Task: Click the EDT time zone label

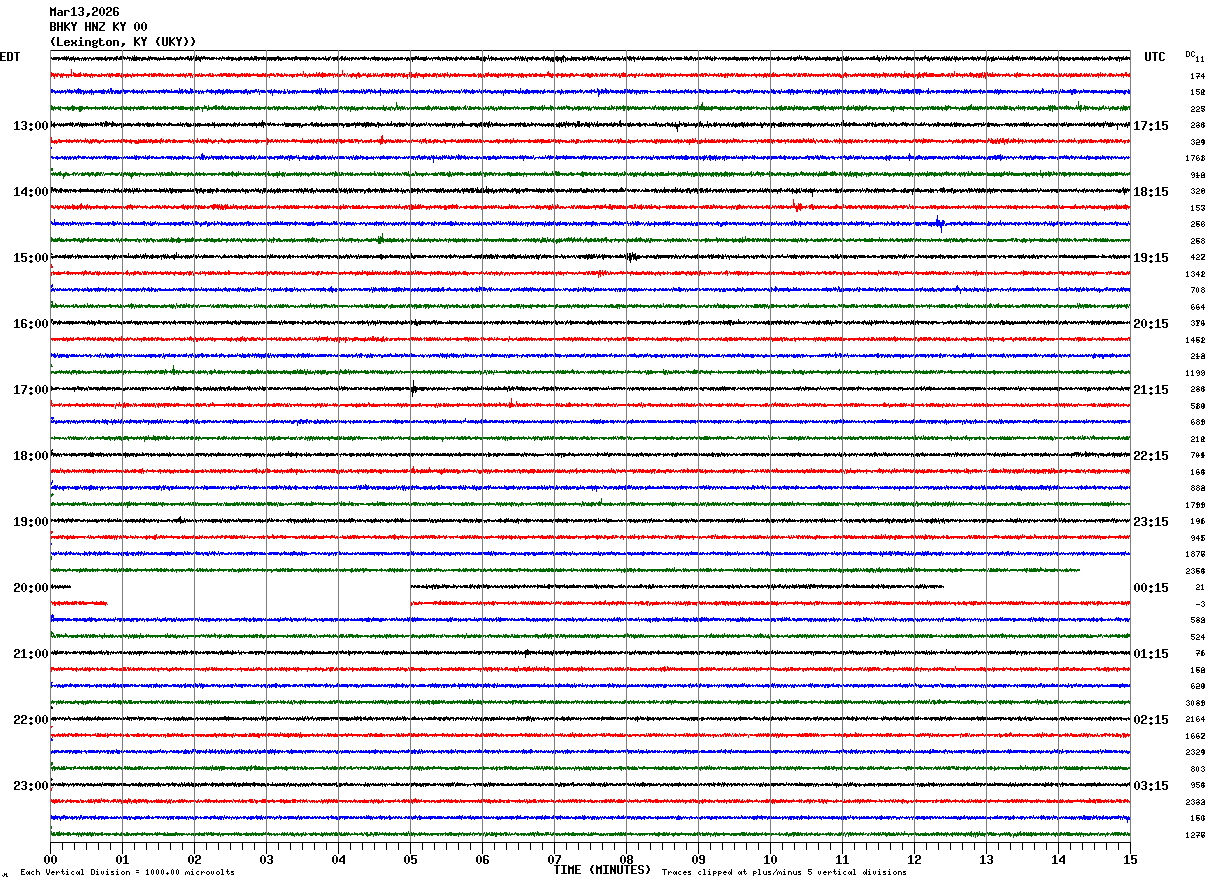Action: point(10,57)
